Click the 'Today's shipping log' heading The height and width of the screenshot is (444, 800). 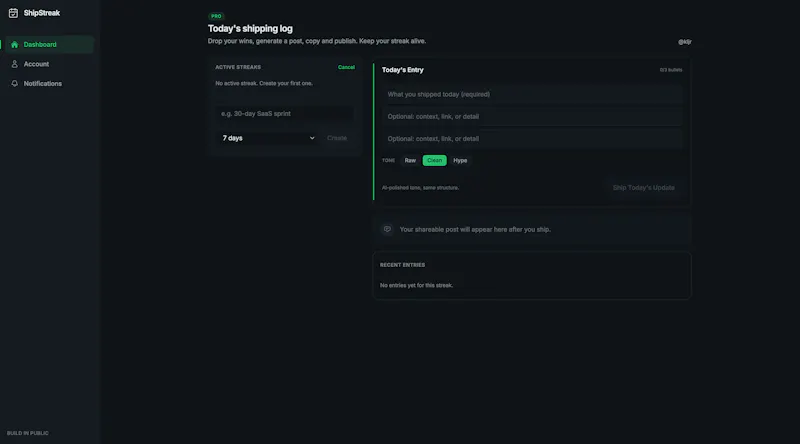[x=250, y=29]
